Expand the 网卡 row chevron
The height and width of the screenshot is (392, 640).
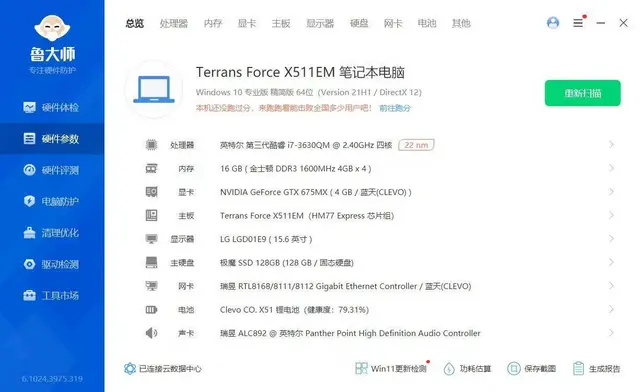[611, 286]
